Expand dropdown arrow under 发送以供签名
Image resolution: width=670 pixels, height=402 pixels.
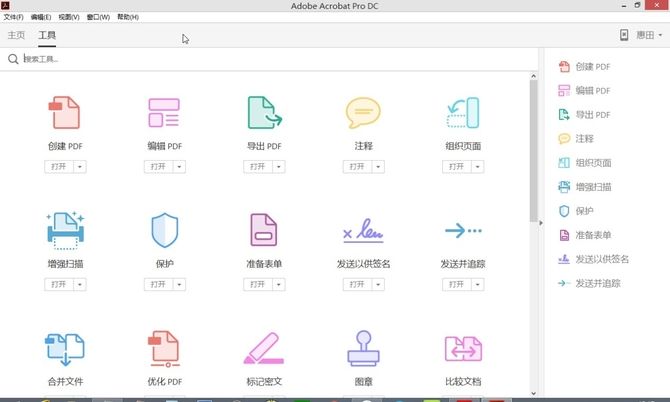click(378, 285)
